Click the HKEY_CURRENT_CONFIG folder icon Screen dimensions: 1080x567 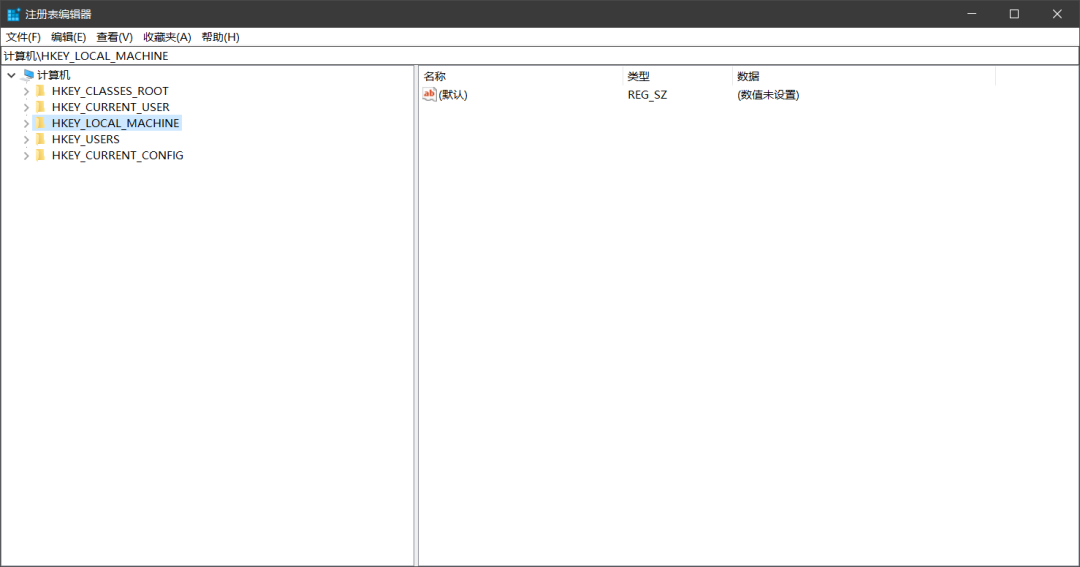point(41,155)
